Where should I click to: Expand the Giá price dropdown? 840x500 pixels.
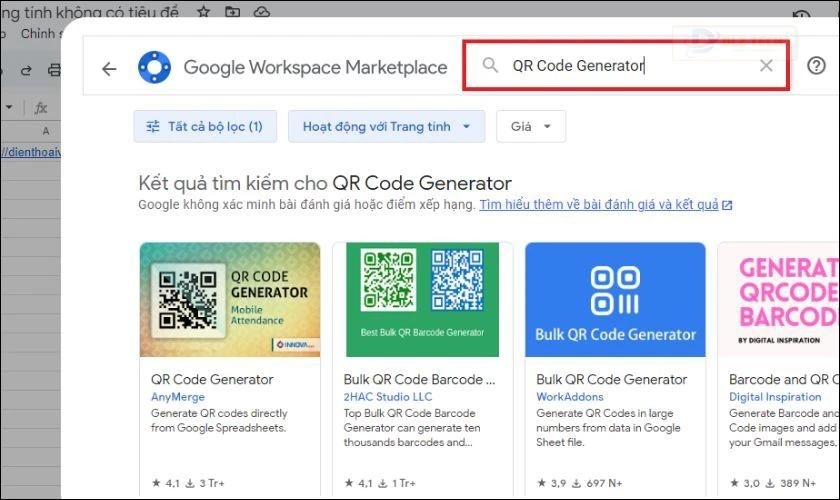[531, 126]
